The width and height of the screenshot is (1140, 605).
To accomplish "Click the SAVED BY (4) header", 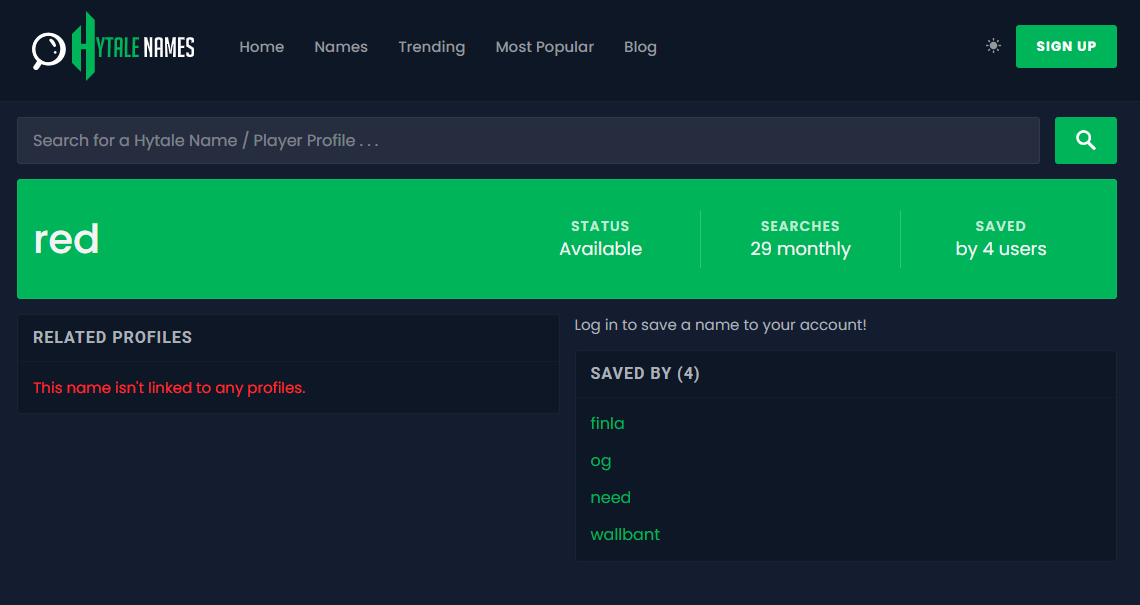I will (x=645, y=374).
